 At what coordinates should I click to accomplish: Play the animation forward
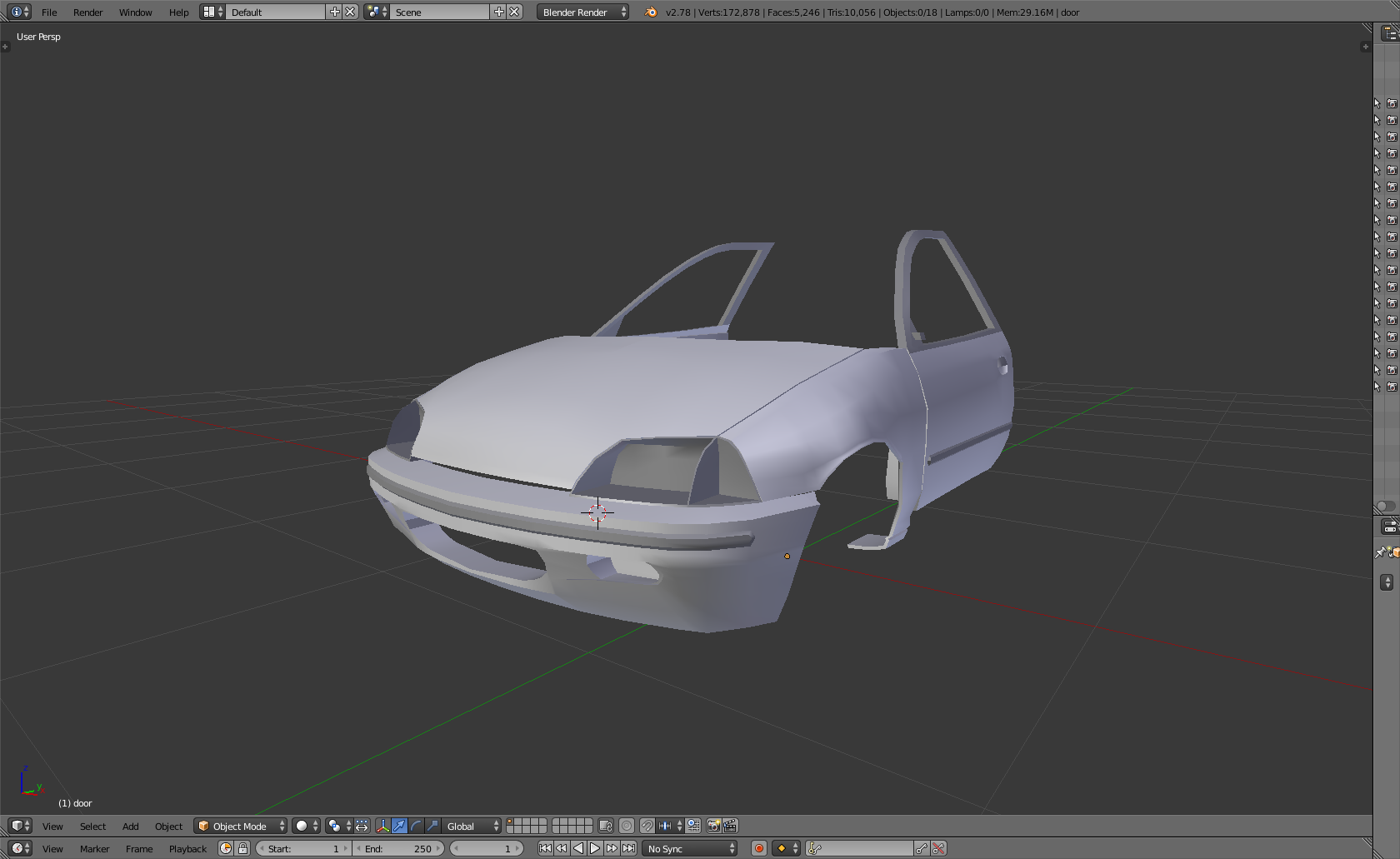click(595, 848)
